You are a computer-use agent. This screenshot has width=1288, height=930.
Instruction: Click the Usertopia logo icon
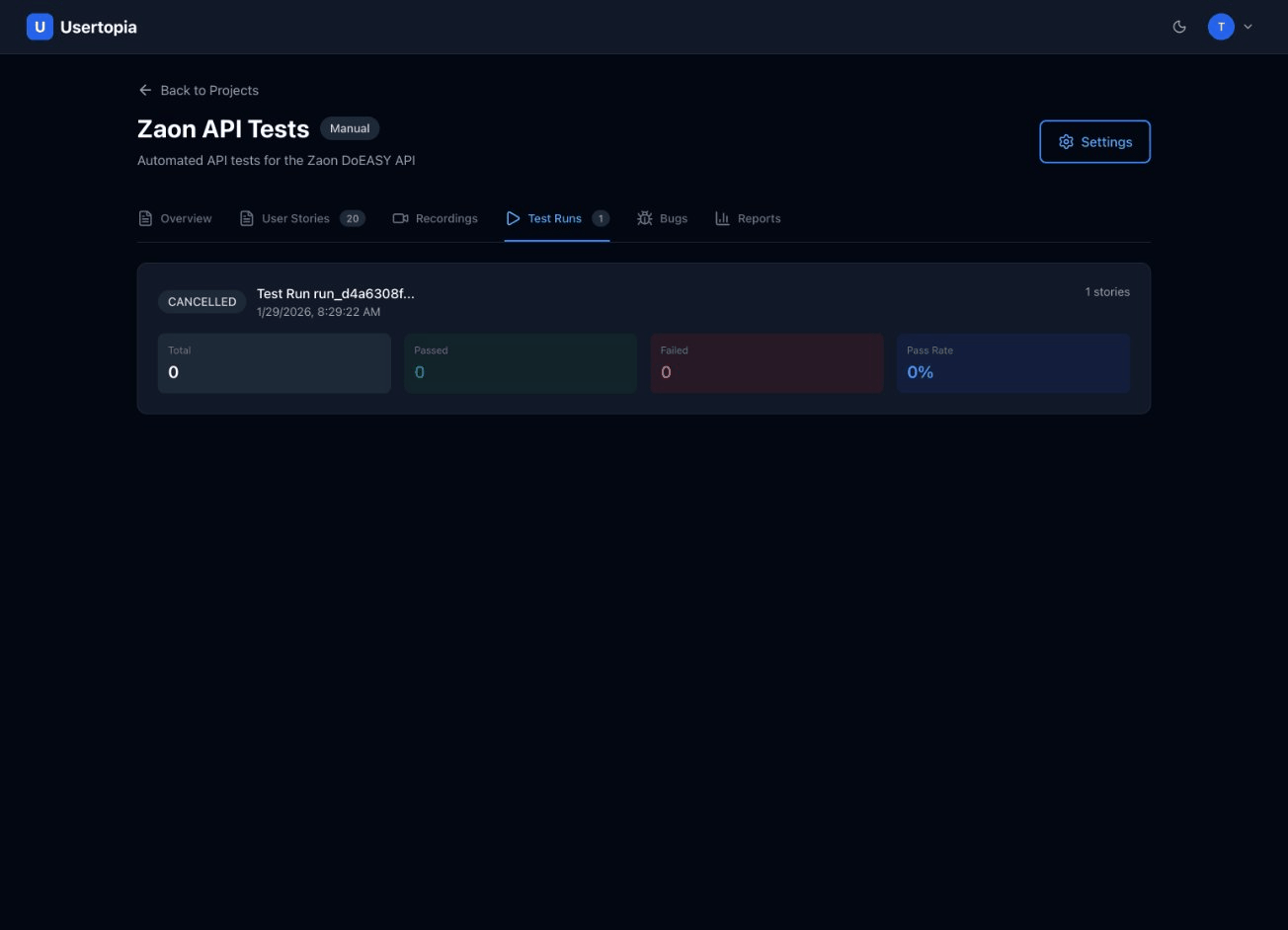click(40, 27)
